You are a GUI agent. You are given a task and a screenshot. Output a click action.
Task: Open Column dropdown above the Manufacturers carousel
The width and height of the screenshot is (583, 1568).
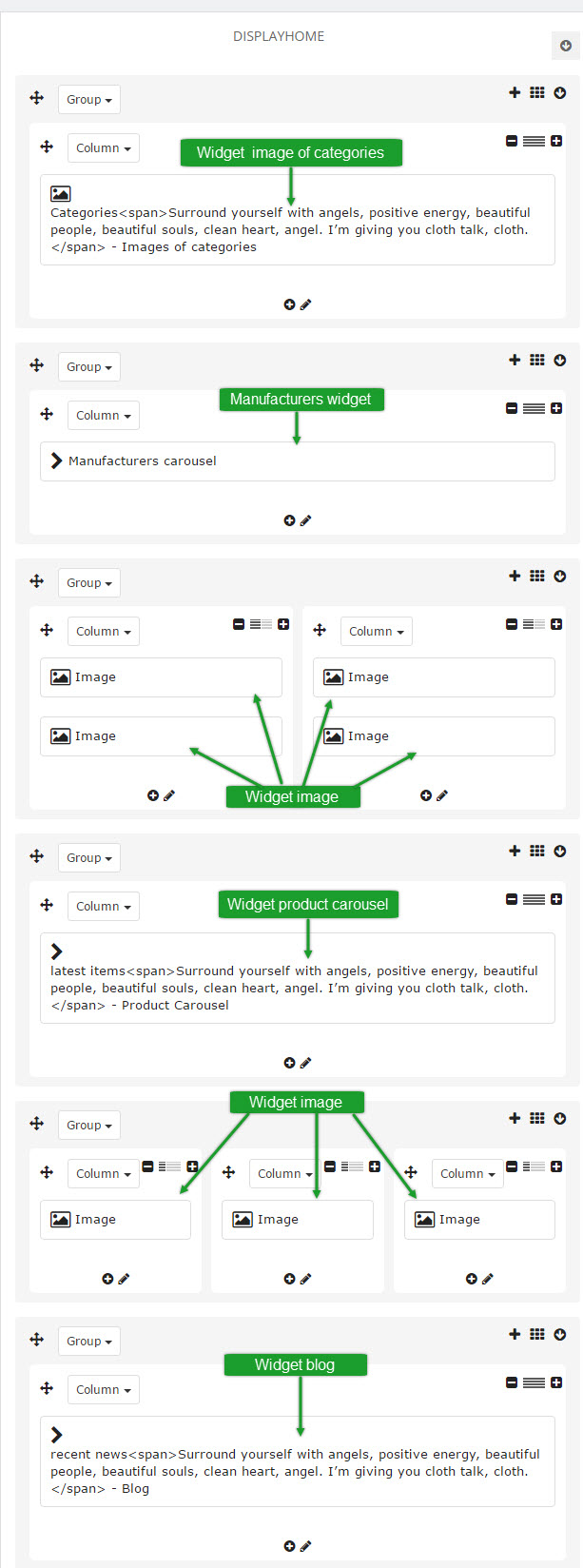(104, 416)
